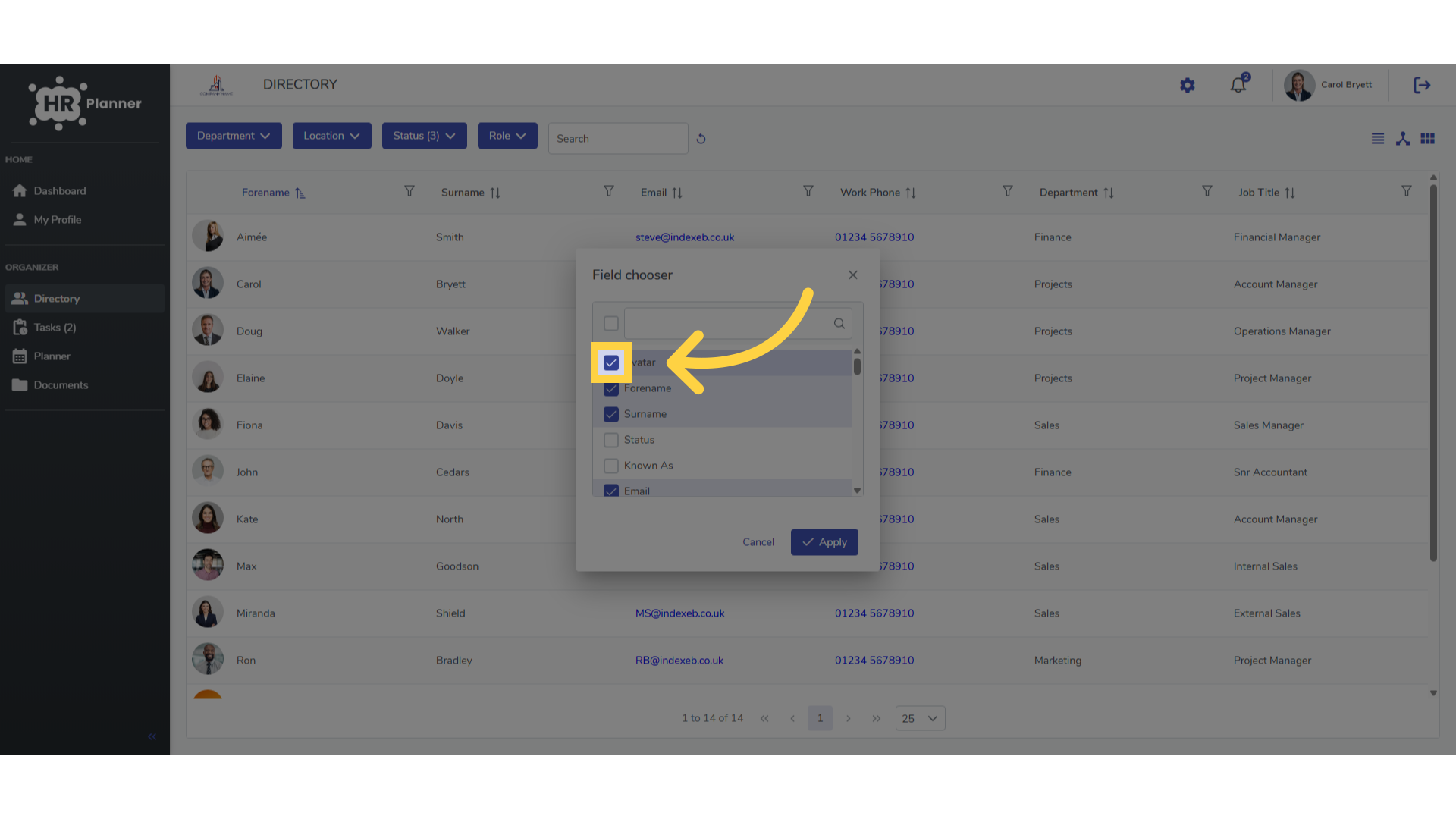The width and height of the screenshot is (1456, 819).
Task: Click the Field chooser list scrollbar
Action: click(x=857, y=367)
